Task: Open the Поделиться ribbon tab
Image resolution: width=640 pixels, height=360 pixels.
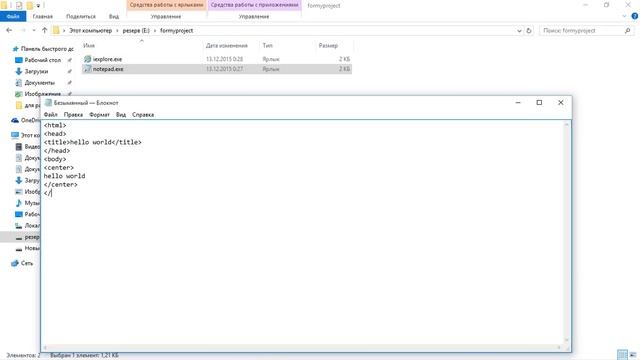Action: click(x=81, y=16)
